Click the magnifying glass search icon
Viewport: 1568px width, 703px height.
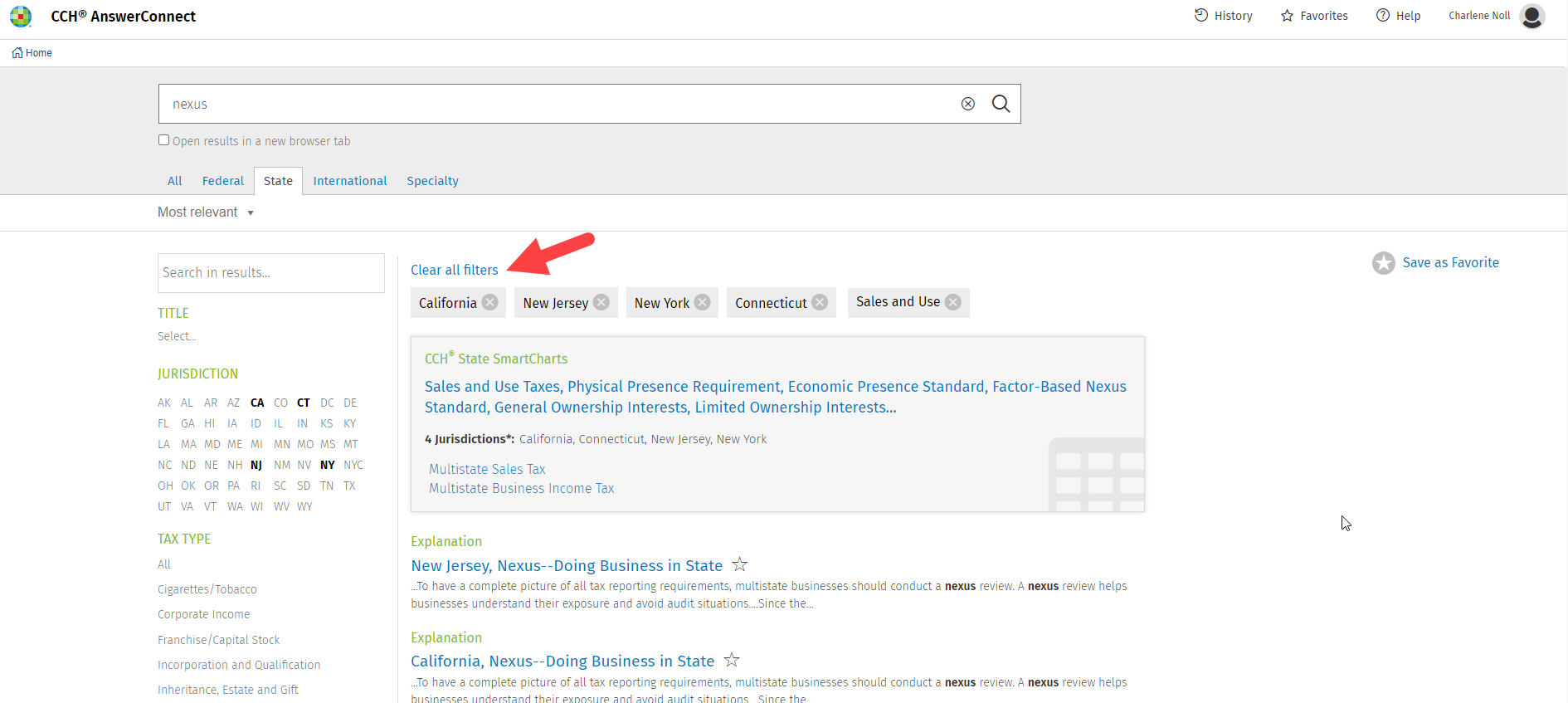point(1001,104)
